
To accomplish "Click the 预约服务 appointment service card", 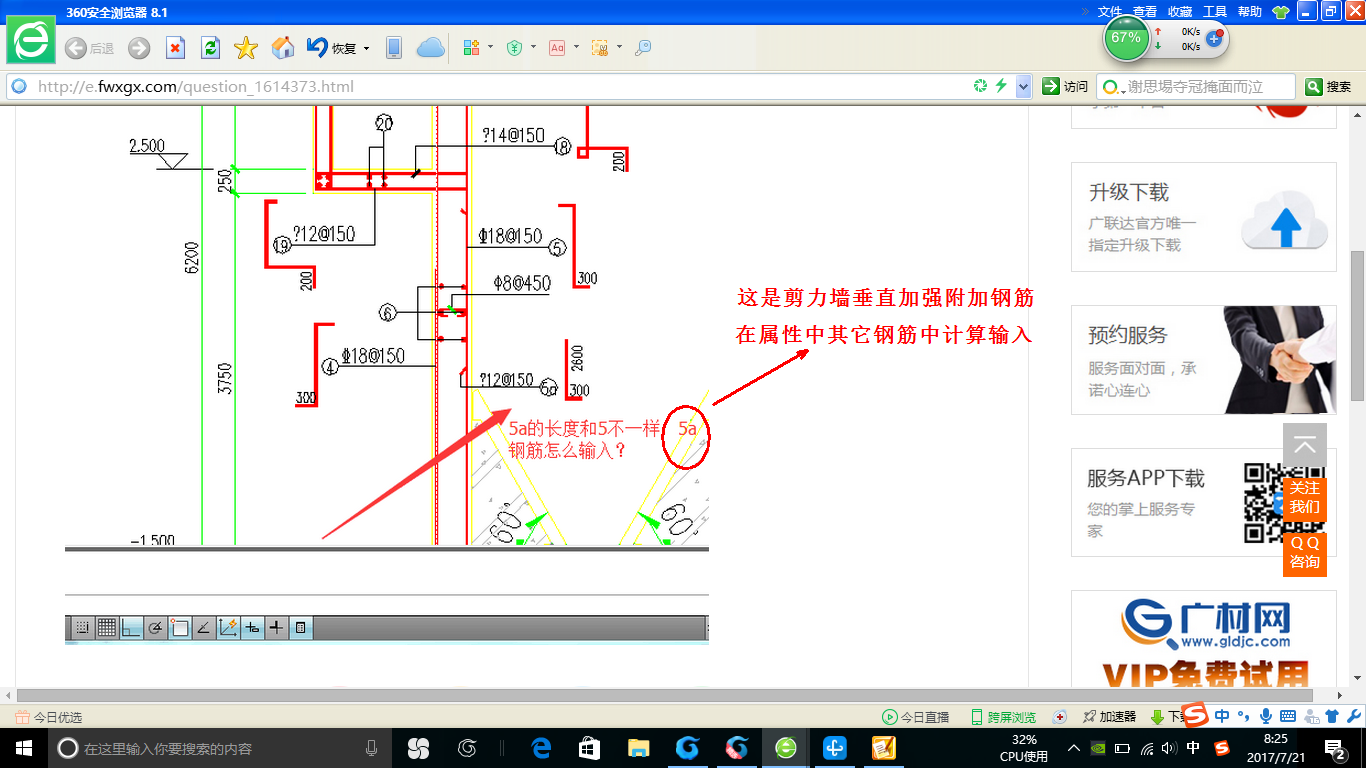I will point(1204,360).
